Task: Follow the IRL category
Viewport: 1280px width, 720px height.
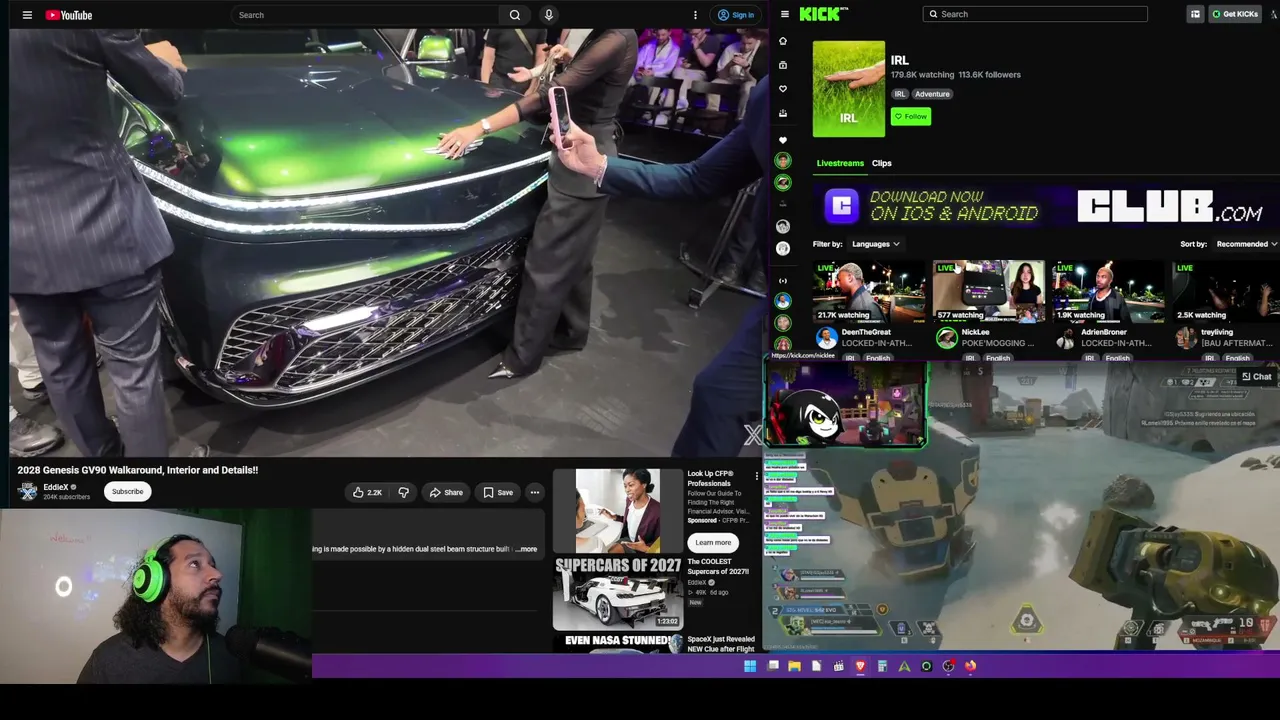Action: pyautogui.click(x=911, y=116)
